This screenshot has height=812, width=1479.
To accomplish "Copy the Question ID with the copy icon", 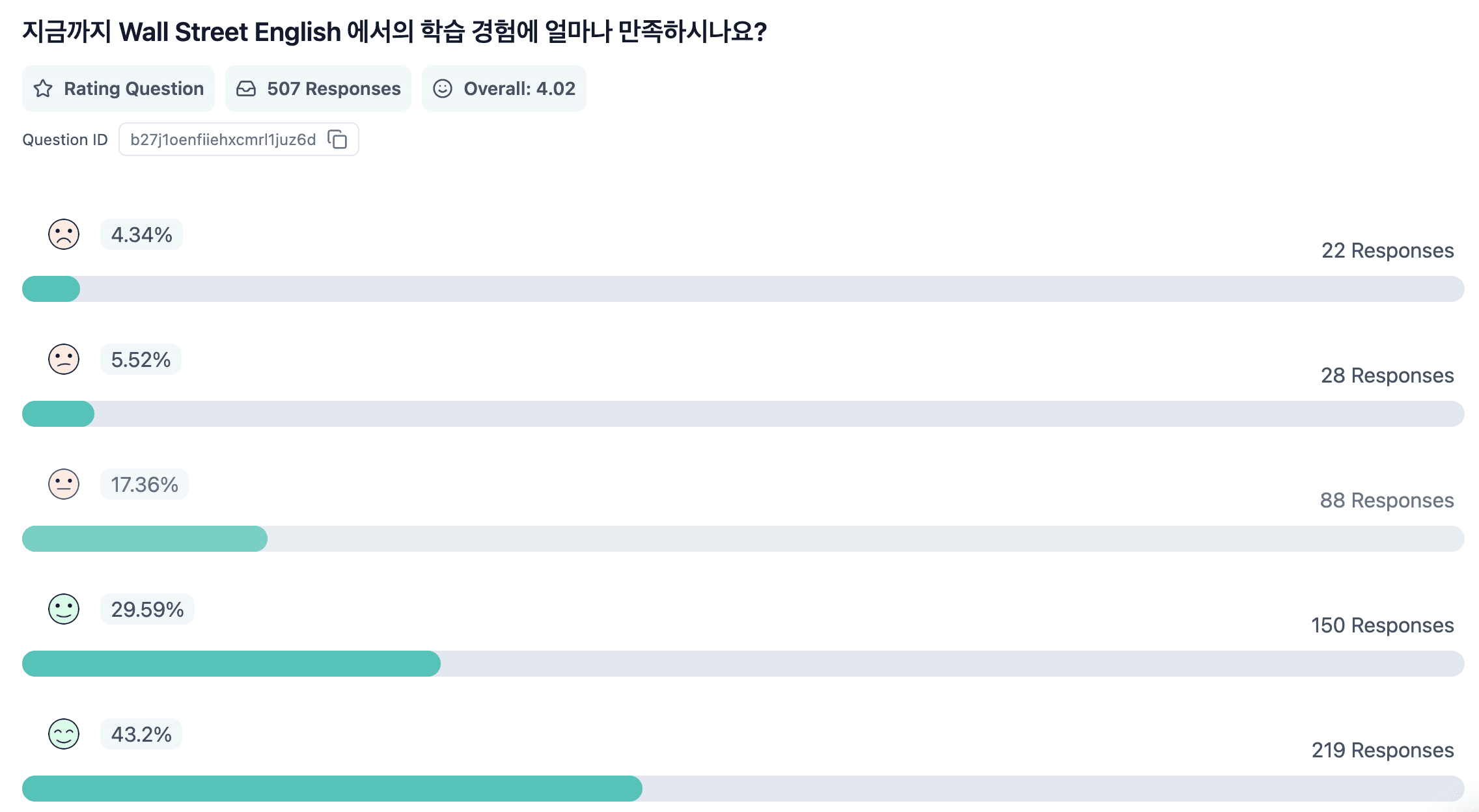I will 337,139.
